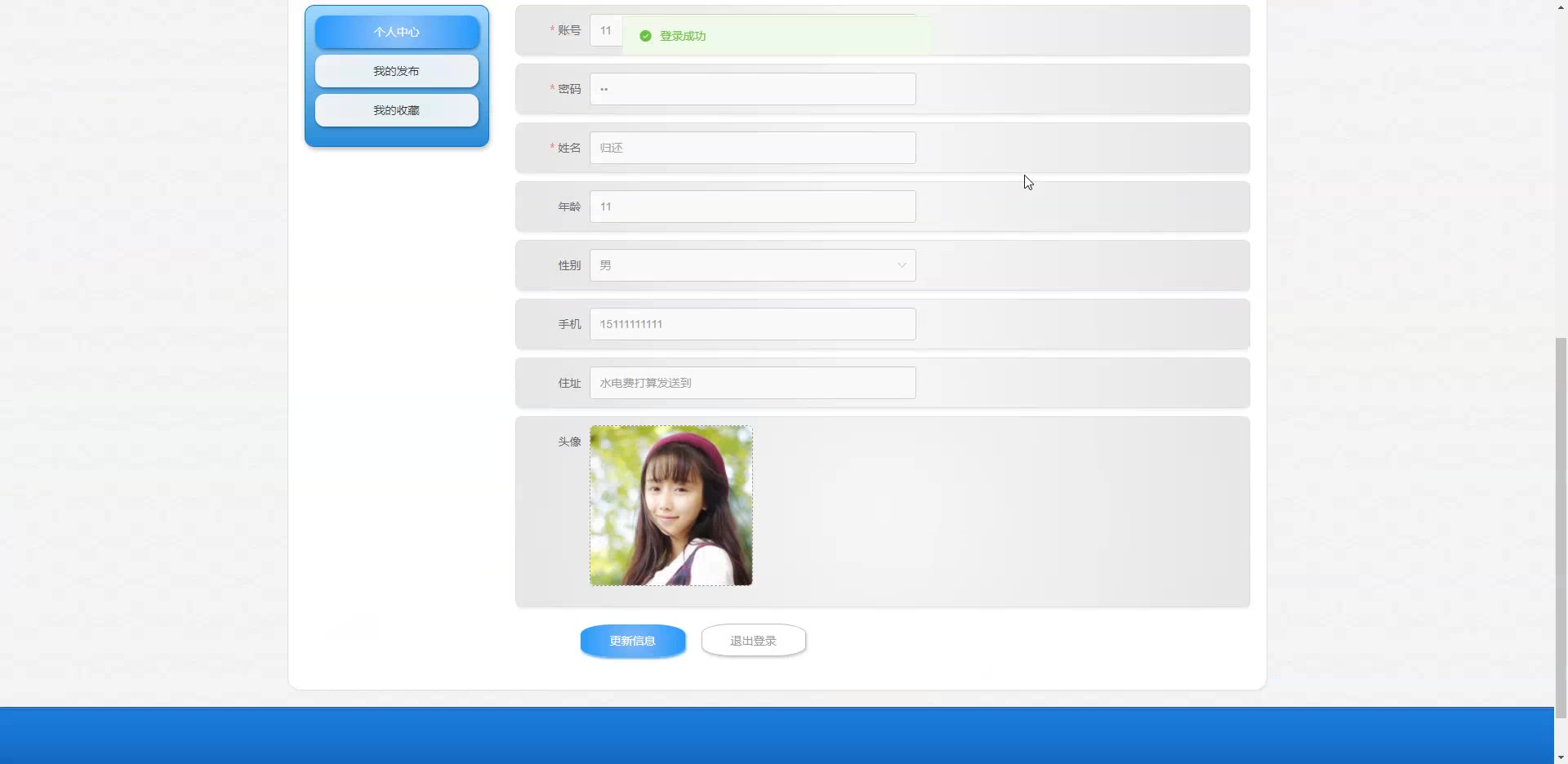Click the 头像 avatar image thumbnail
This screenshot has height=764, width=1568.
pyautogui.click(x=671, y=505)
